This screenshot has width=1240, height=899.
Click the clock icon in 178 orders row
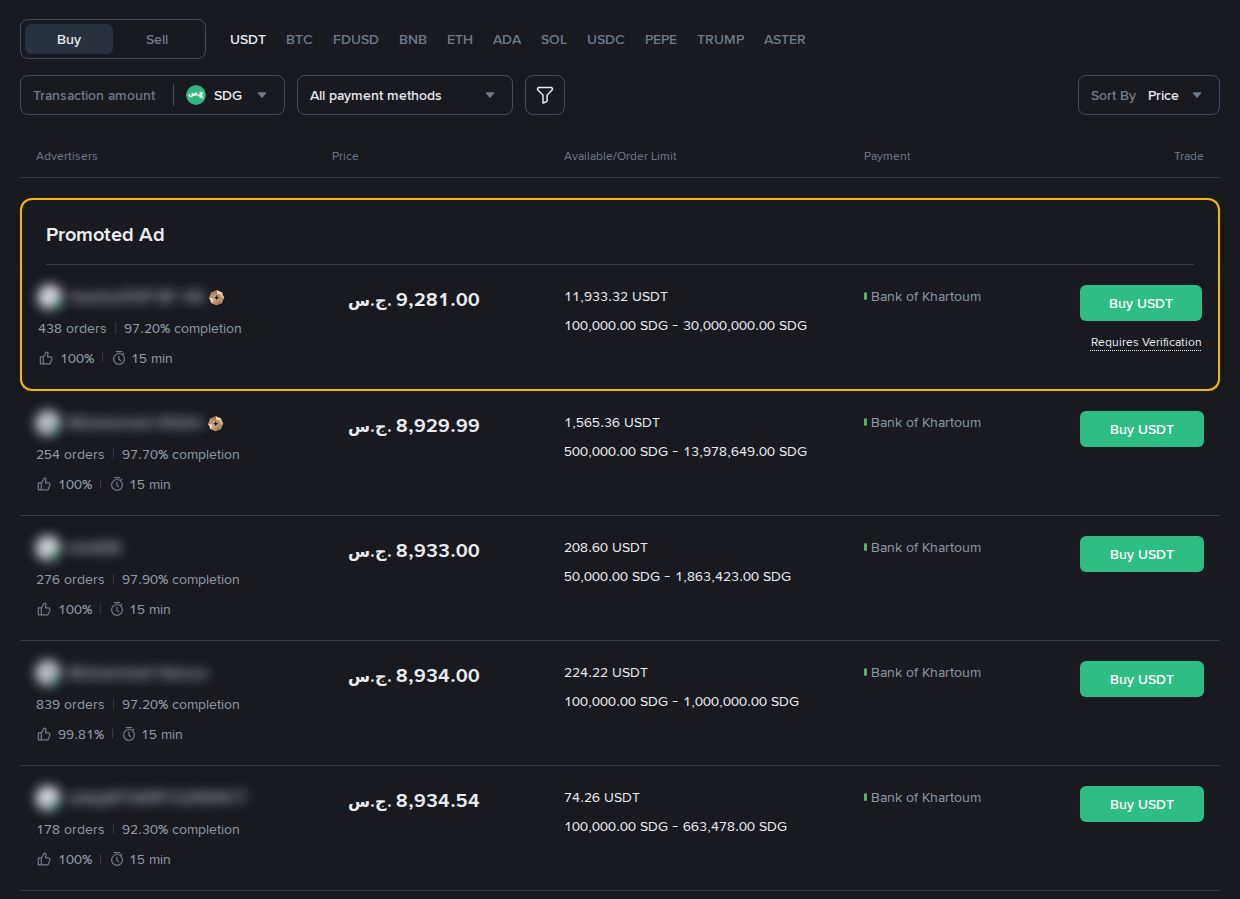117,859
